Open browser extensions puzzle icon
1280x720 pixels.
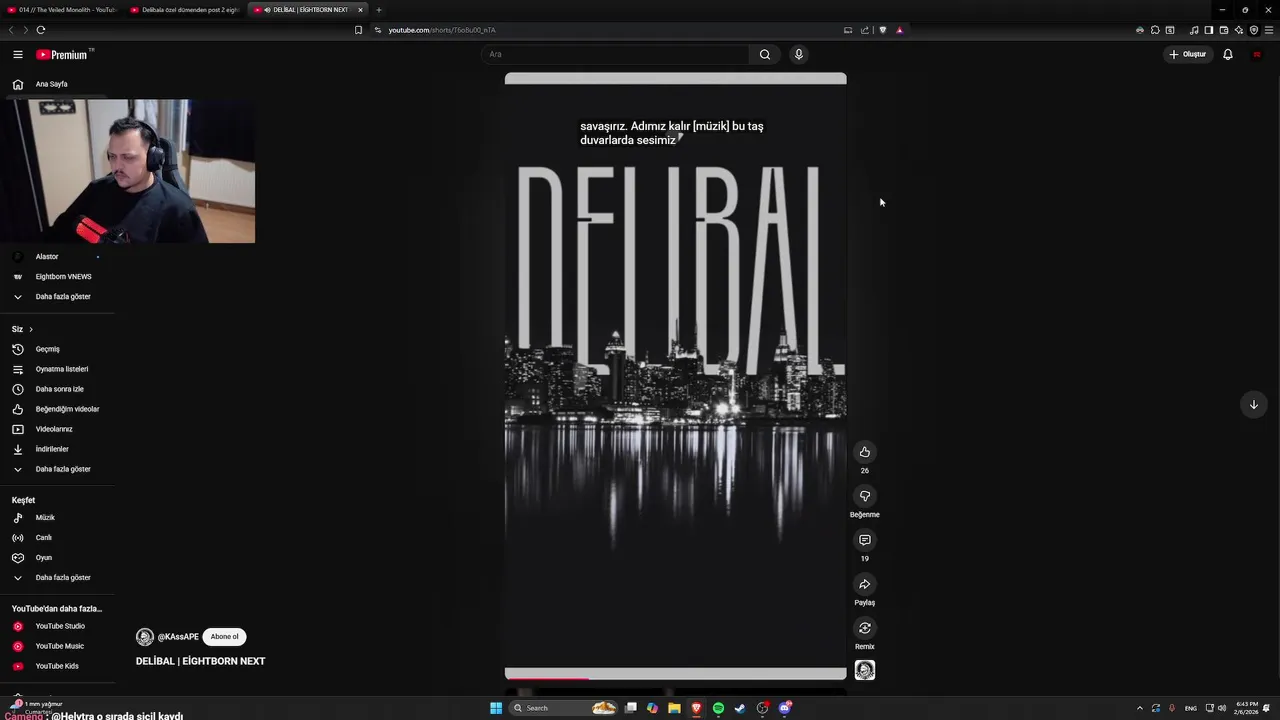[1155, 30]
